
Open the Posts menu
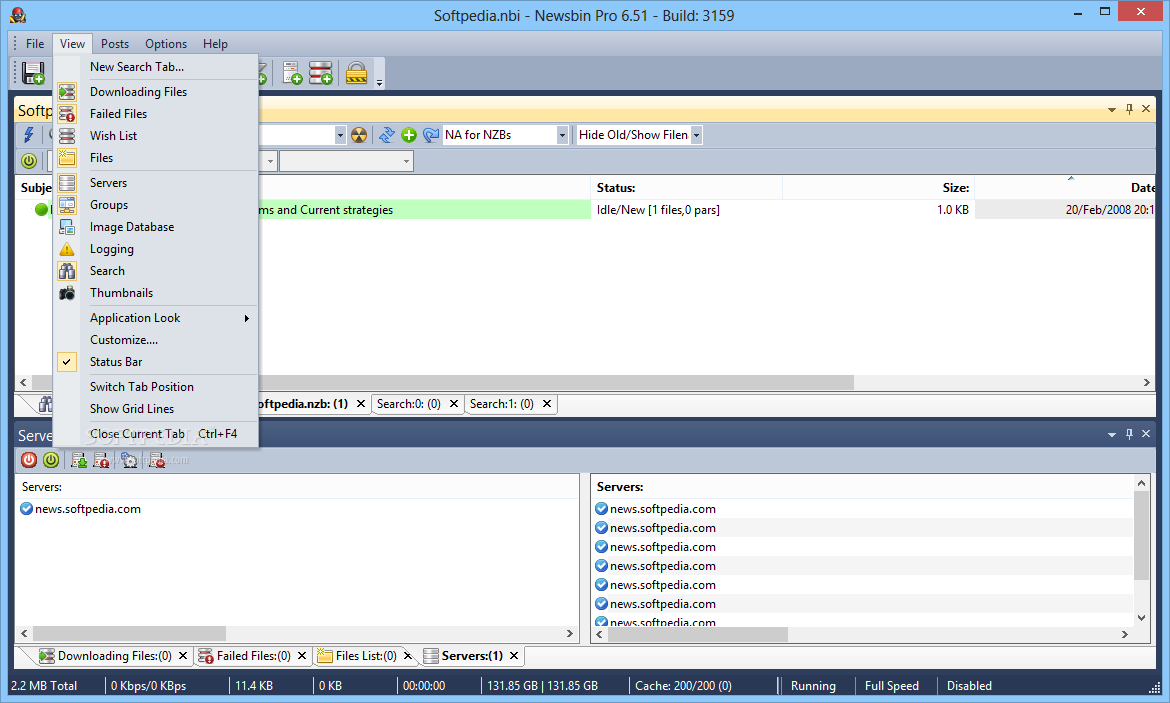point(115,44)
